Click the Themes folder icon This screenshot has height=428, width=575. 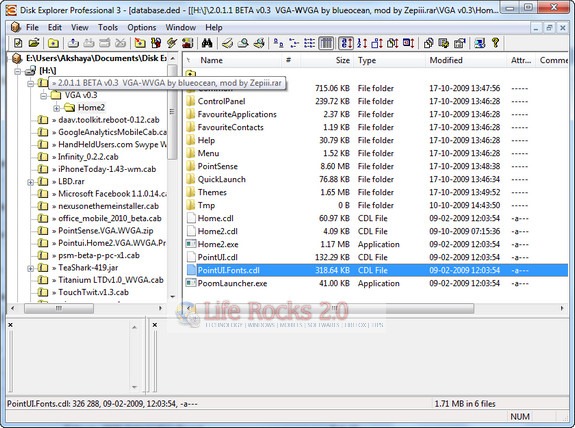coord(191,192)
